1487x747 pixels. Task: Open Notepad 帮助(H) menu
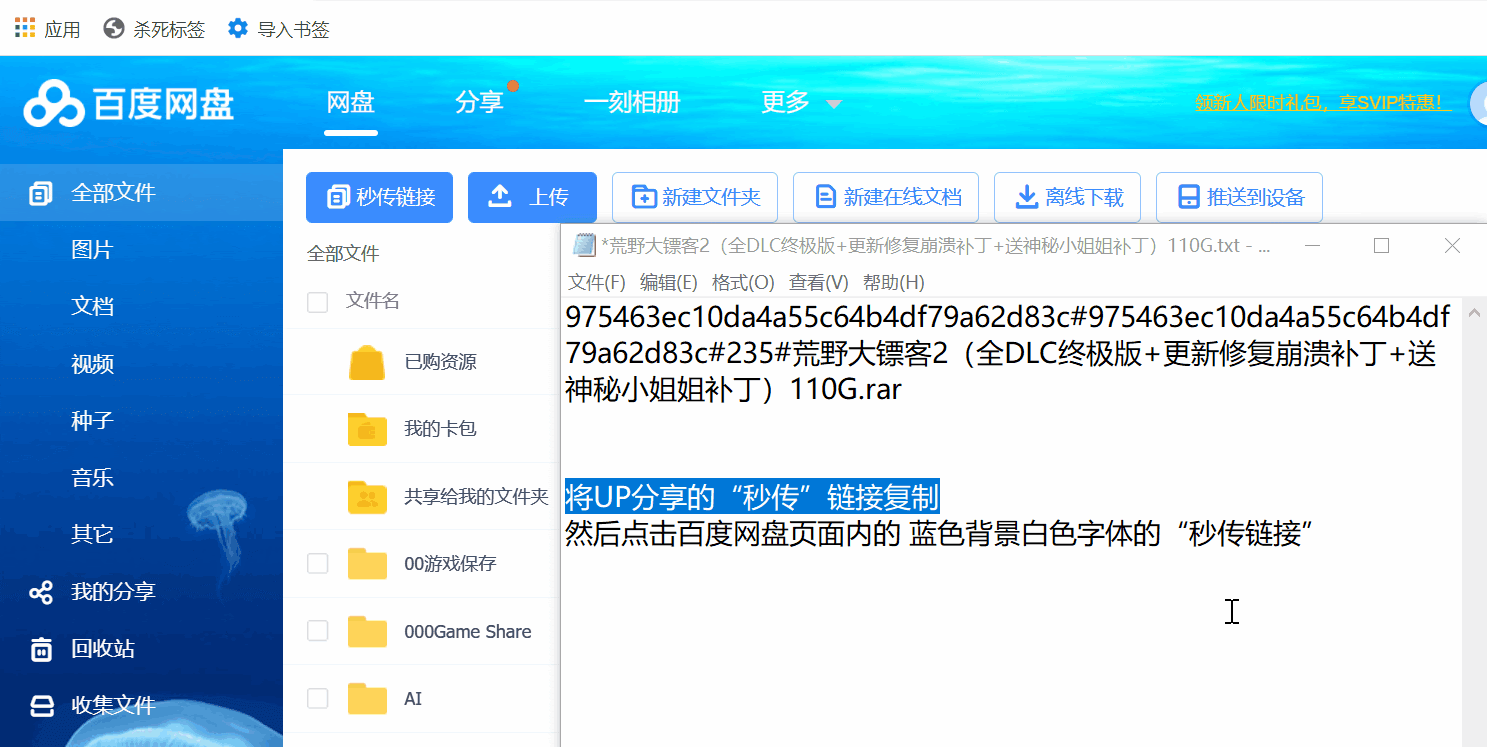point(894,283)
